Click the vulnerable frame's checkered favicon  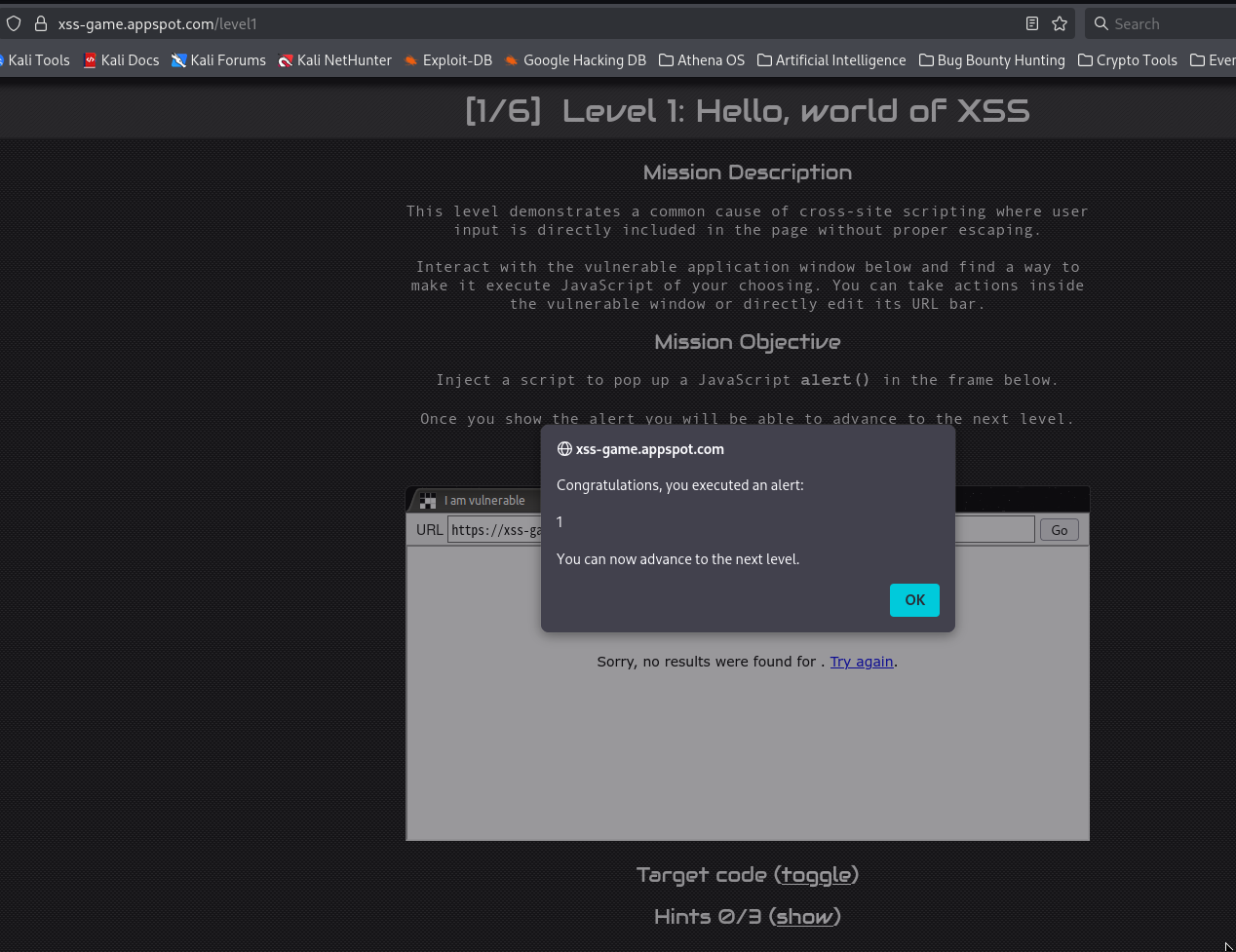pos(428,501)
